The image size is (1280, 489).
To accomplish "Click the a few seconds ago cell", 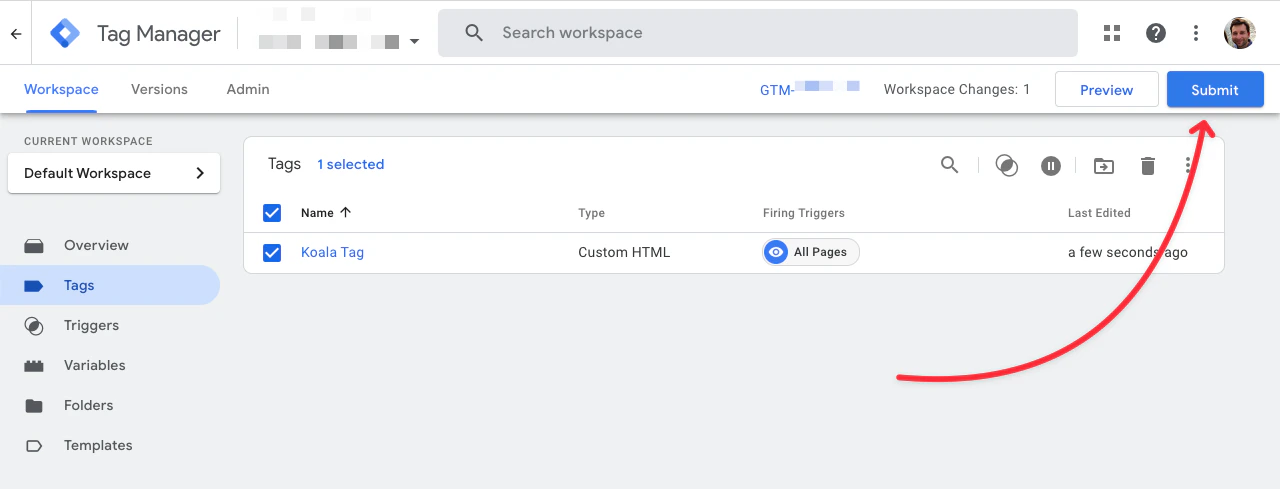I will (1128, 253).
